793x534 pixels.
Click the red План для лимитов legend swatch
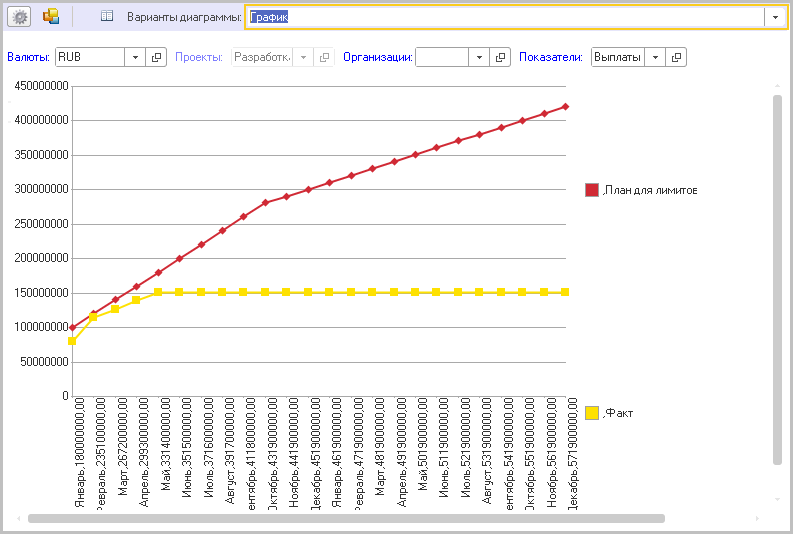pos(592,190)
